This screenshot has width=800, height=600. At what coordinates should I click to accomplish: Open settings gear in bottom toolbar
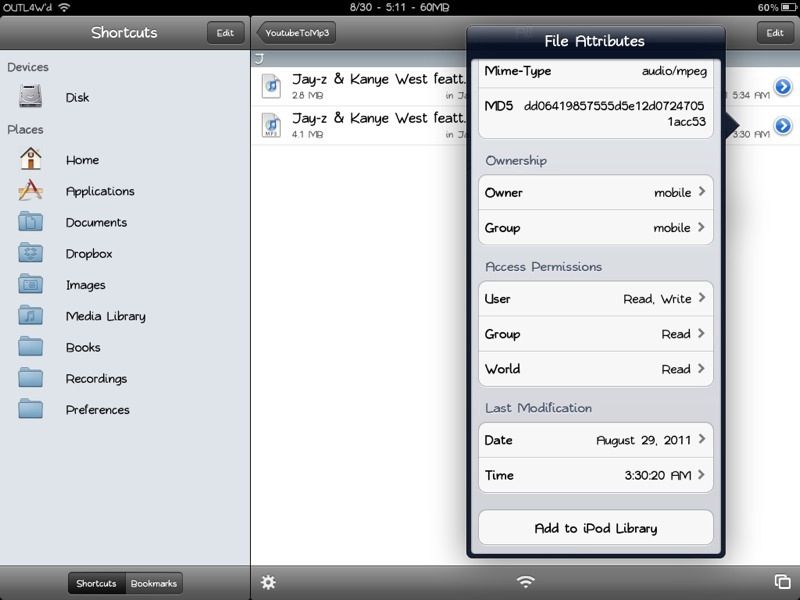click(x=268, y=582)
